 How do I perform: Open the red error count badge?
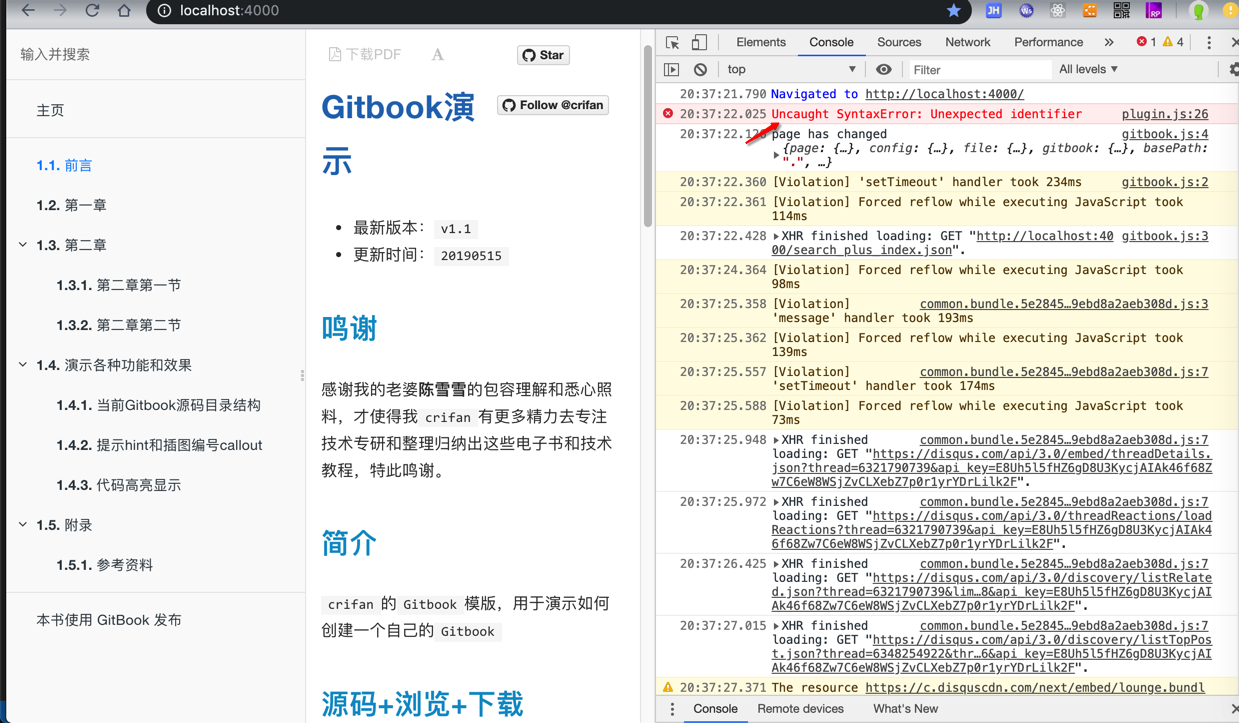1146,42
